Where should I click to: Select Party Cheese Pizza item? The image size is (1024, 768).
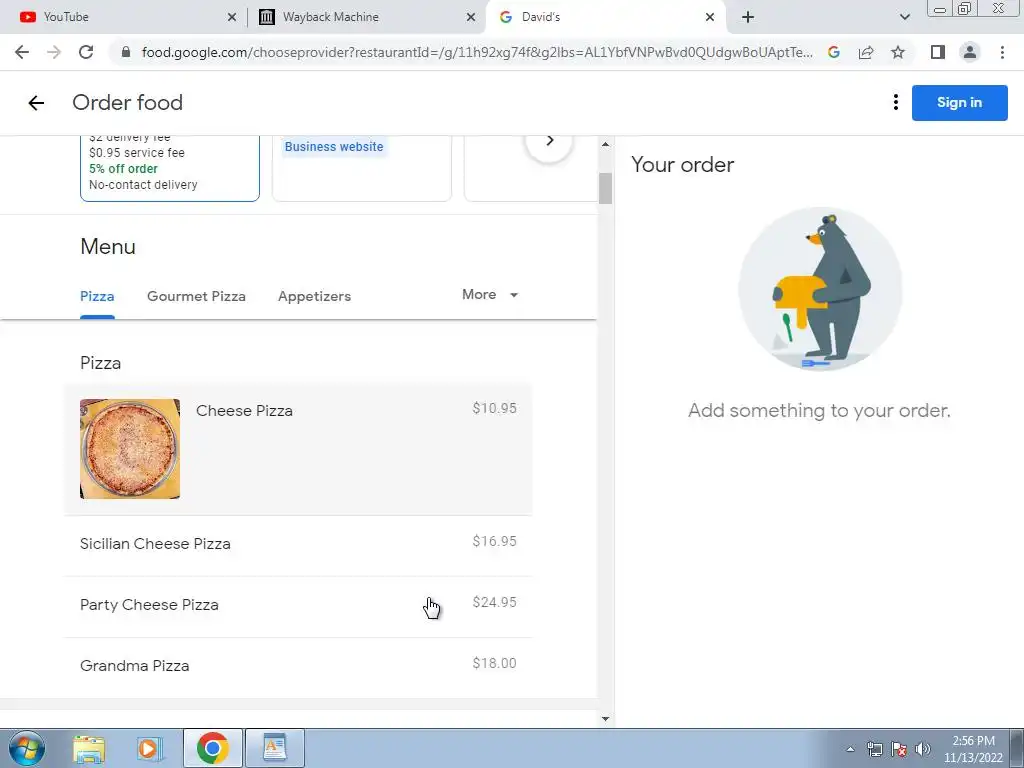tap(298, 605)
